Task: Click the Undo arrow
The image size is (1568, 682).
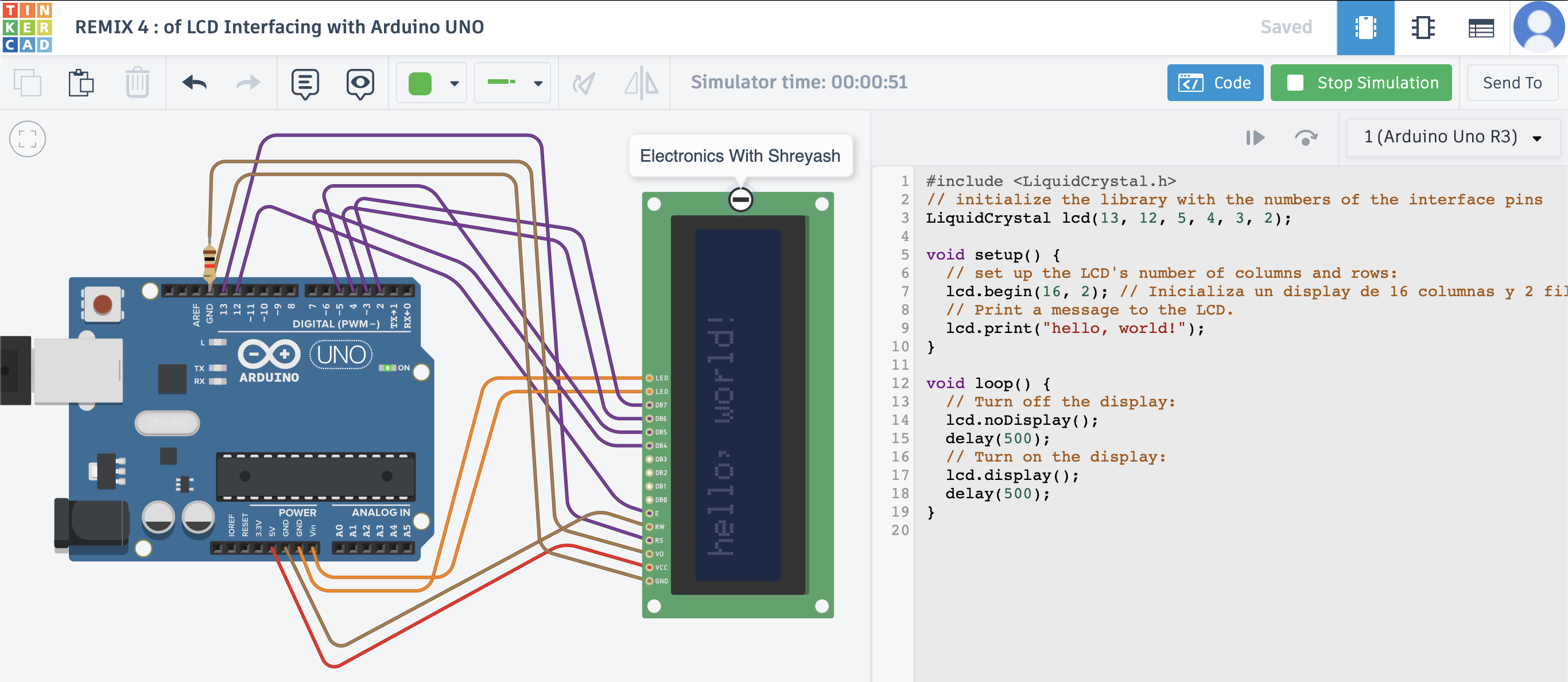Action: point(195,83)
